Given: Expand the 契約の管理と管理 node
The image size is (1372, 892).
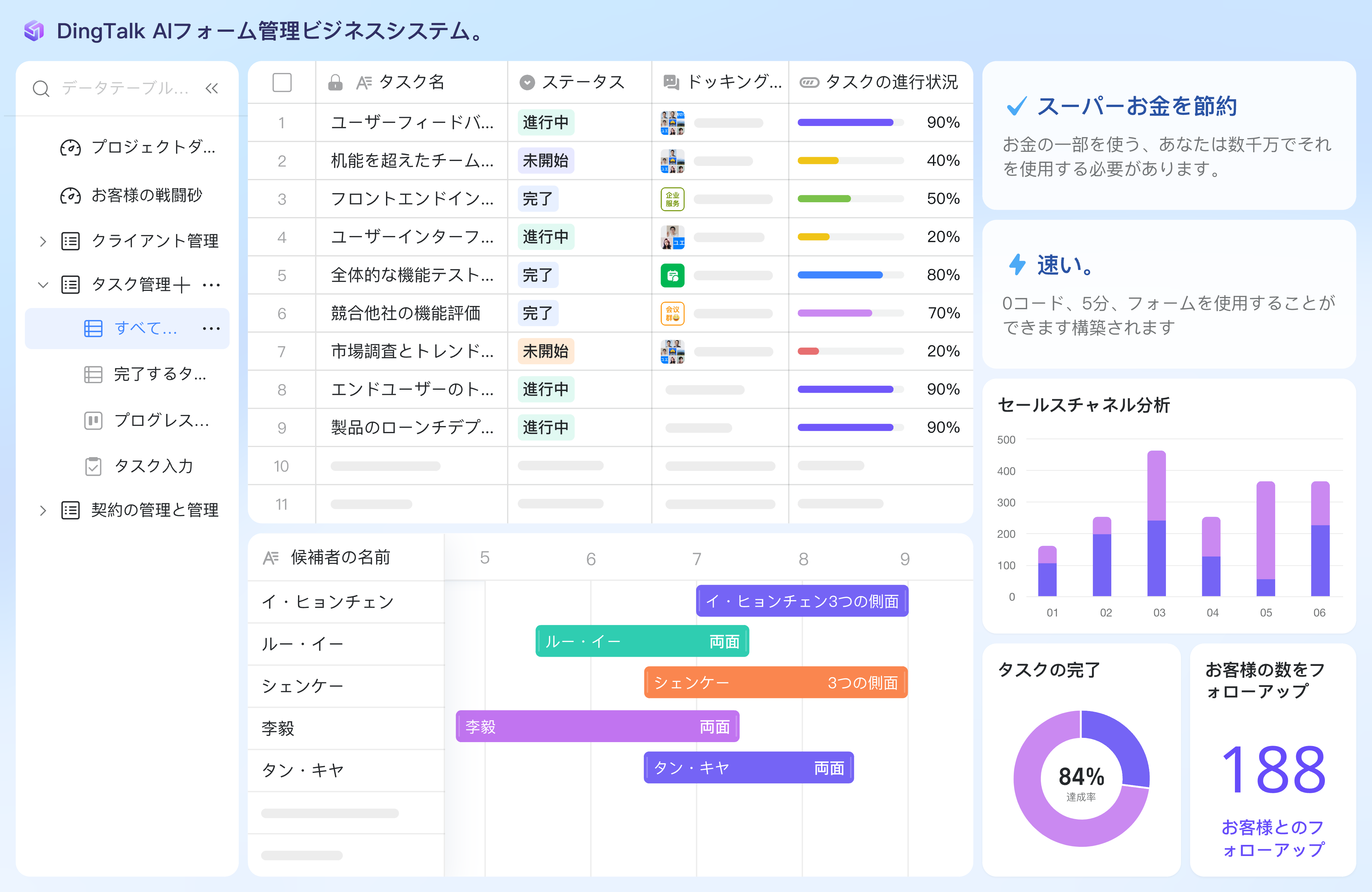Looking at the screenshot, I should click(x=43, y=510).
